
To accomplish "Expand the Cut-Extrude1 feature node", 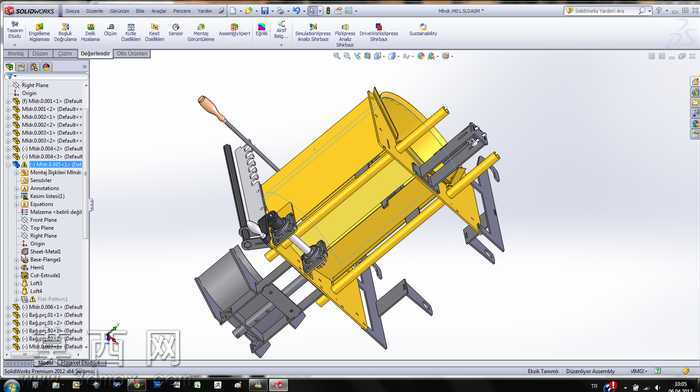I will pos(17,275).
